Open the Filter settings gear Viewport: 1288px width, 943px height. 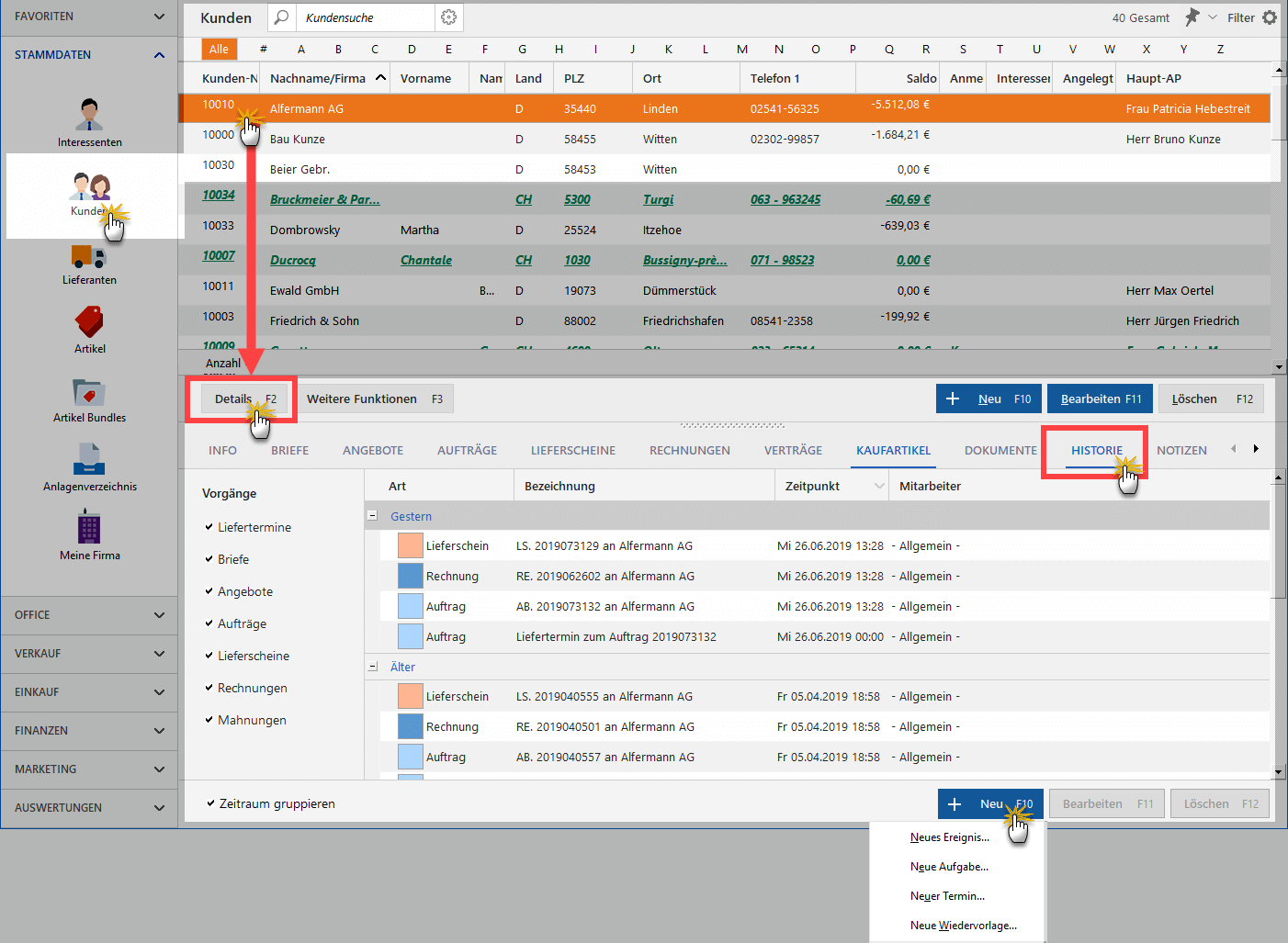(x=1270, y=17)
